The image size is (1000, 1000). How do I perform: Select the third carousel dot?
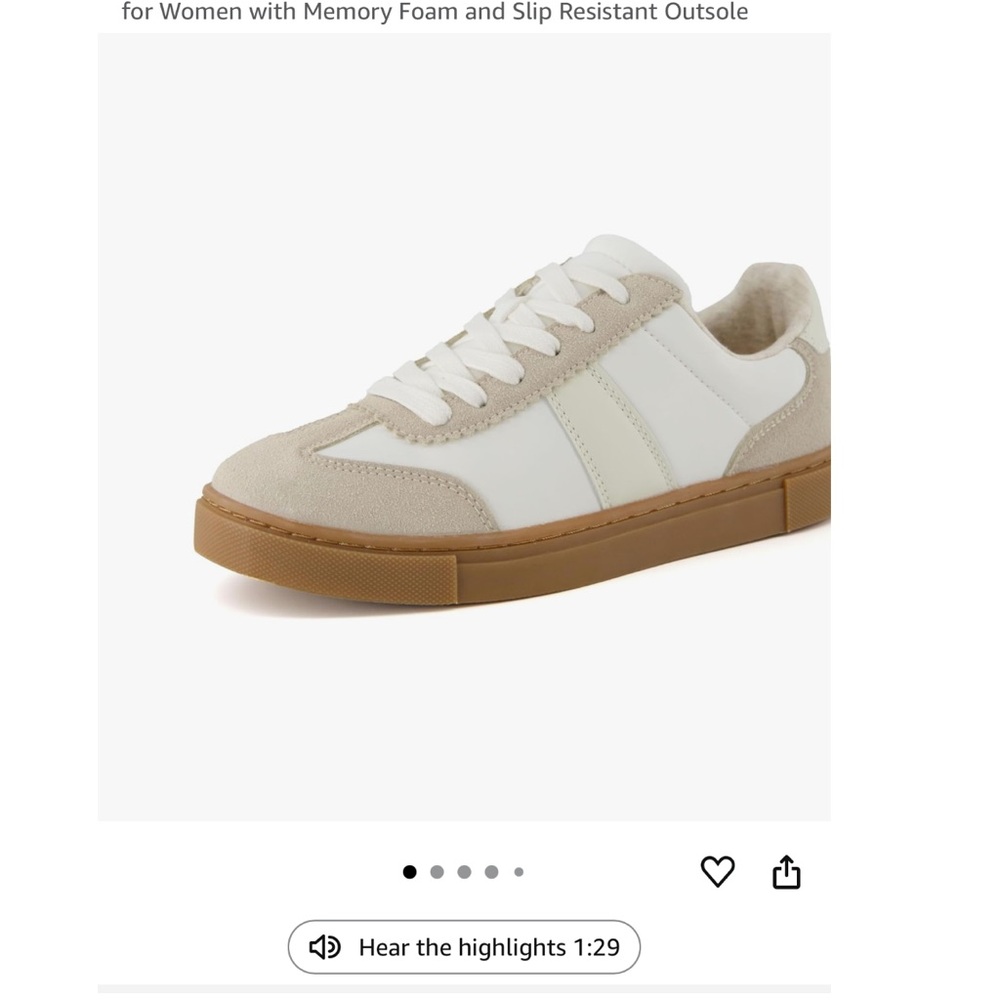pos(464,870)
